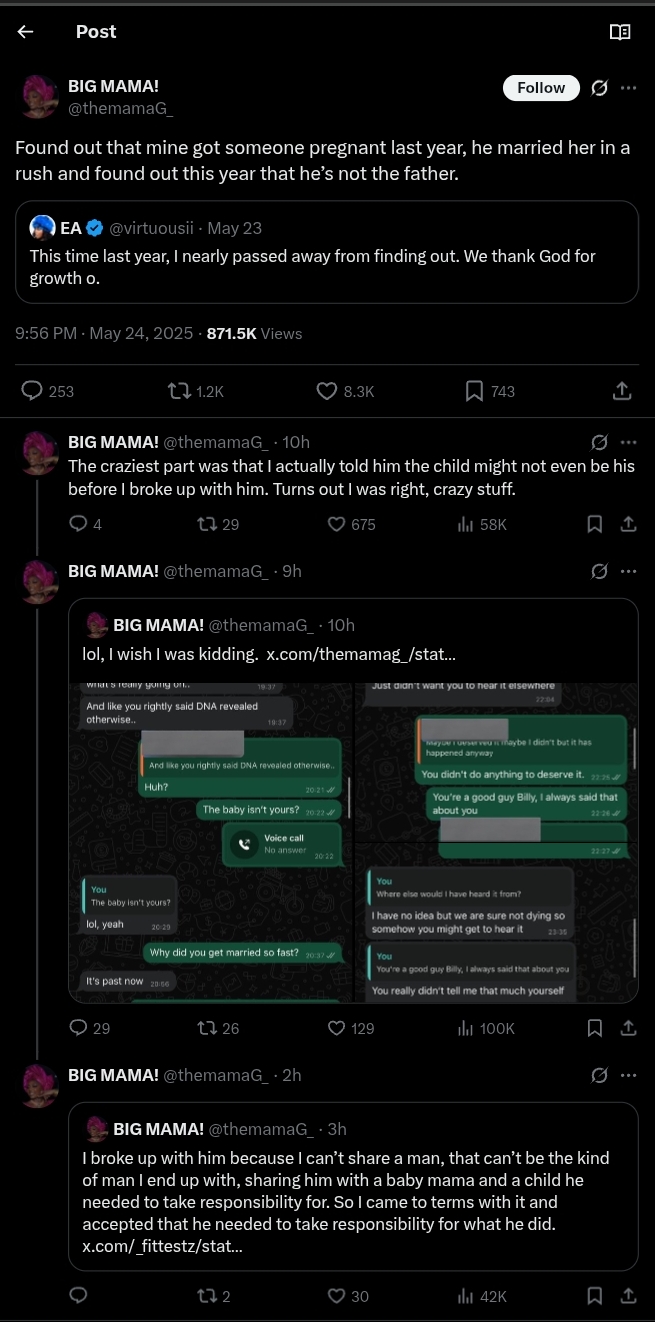The width and height of the screenshot is (655, 1322).
Task: Click the back arrow beside Post
Action: 26,32
